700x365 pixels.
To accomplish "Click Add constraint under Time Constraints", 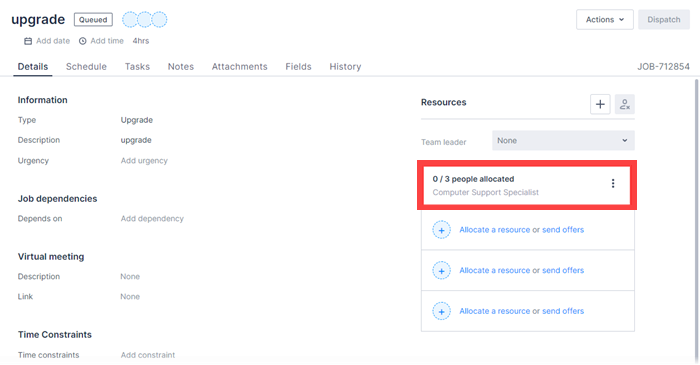I will (148, 355).
